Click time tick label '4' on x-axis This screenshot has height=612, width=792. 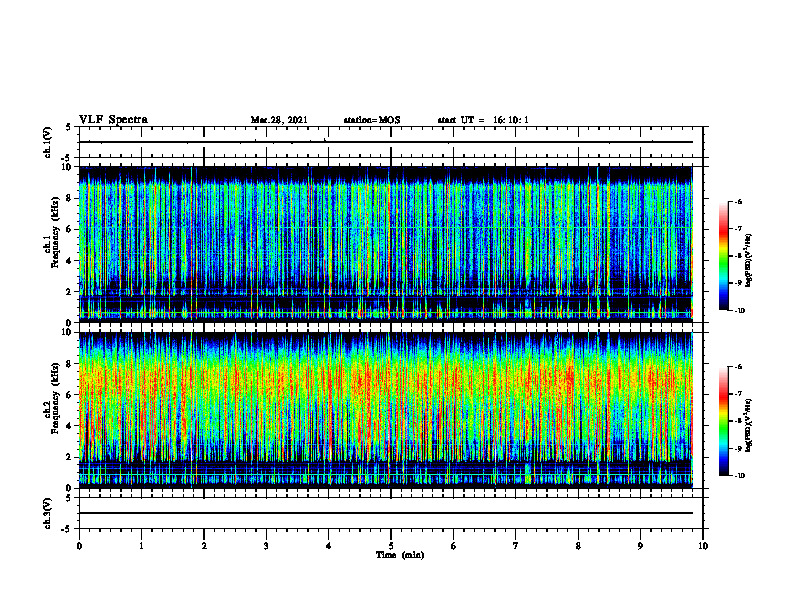point(328,546)
